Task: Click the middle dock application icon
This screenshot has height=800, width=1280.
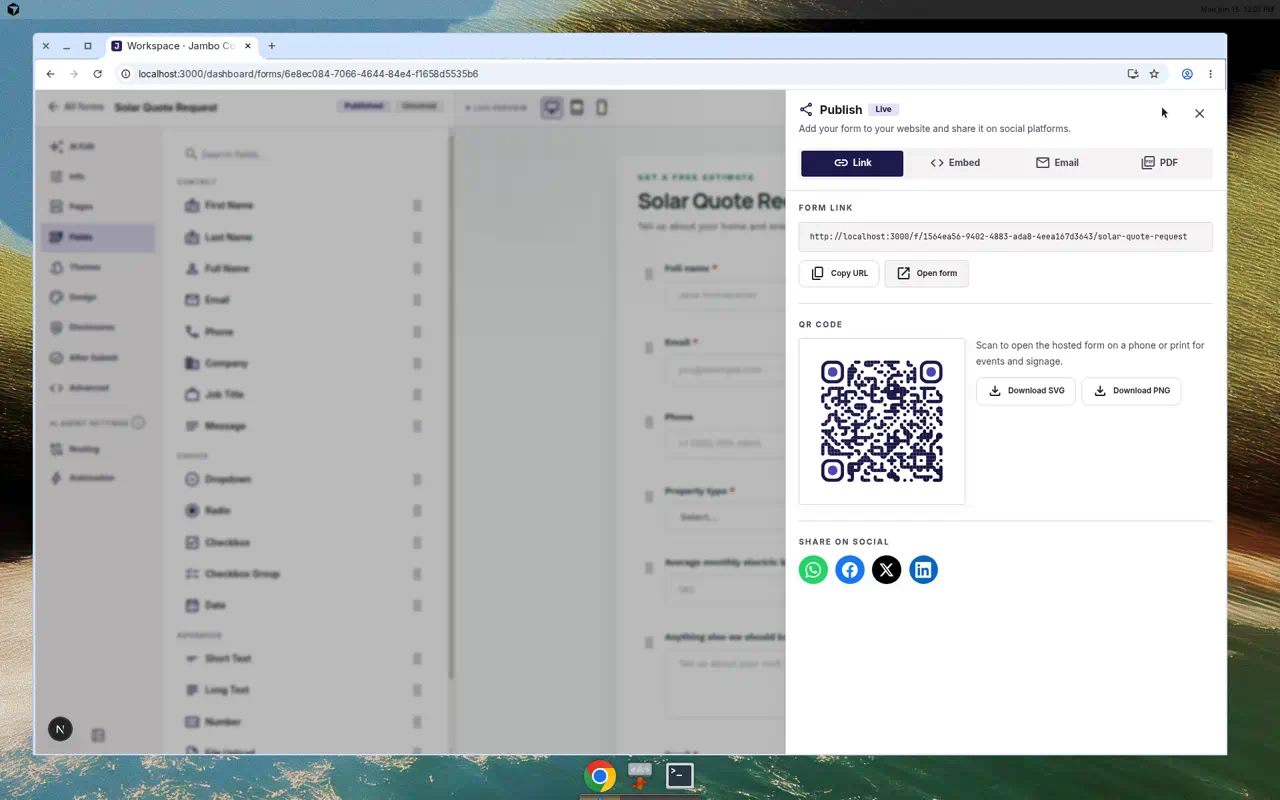Action: (640, 775)
